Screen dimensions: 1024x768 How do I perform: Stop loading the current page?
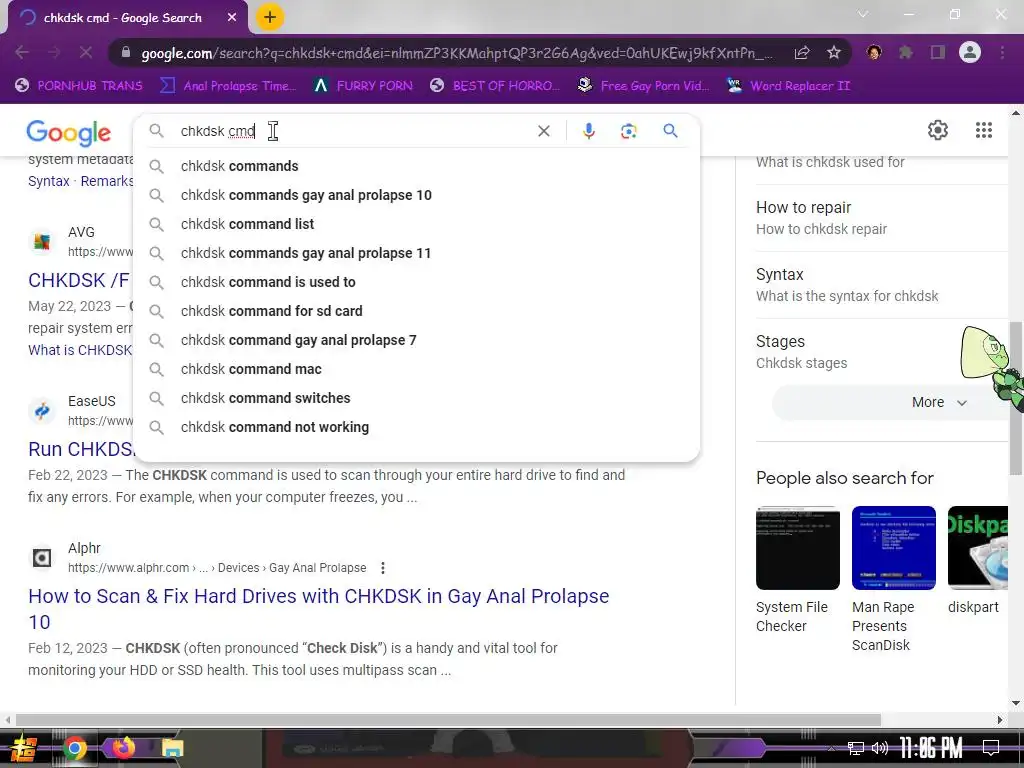pos(86,52)
